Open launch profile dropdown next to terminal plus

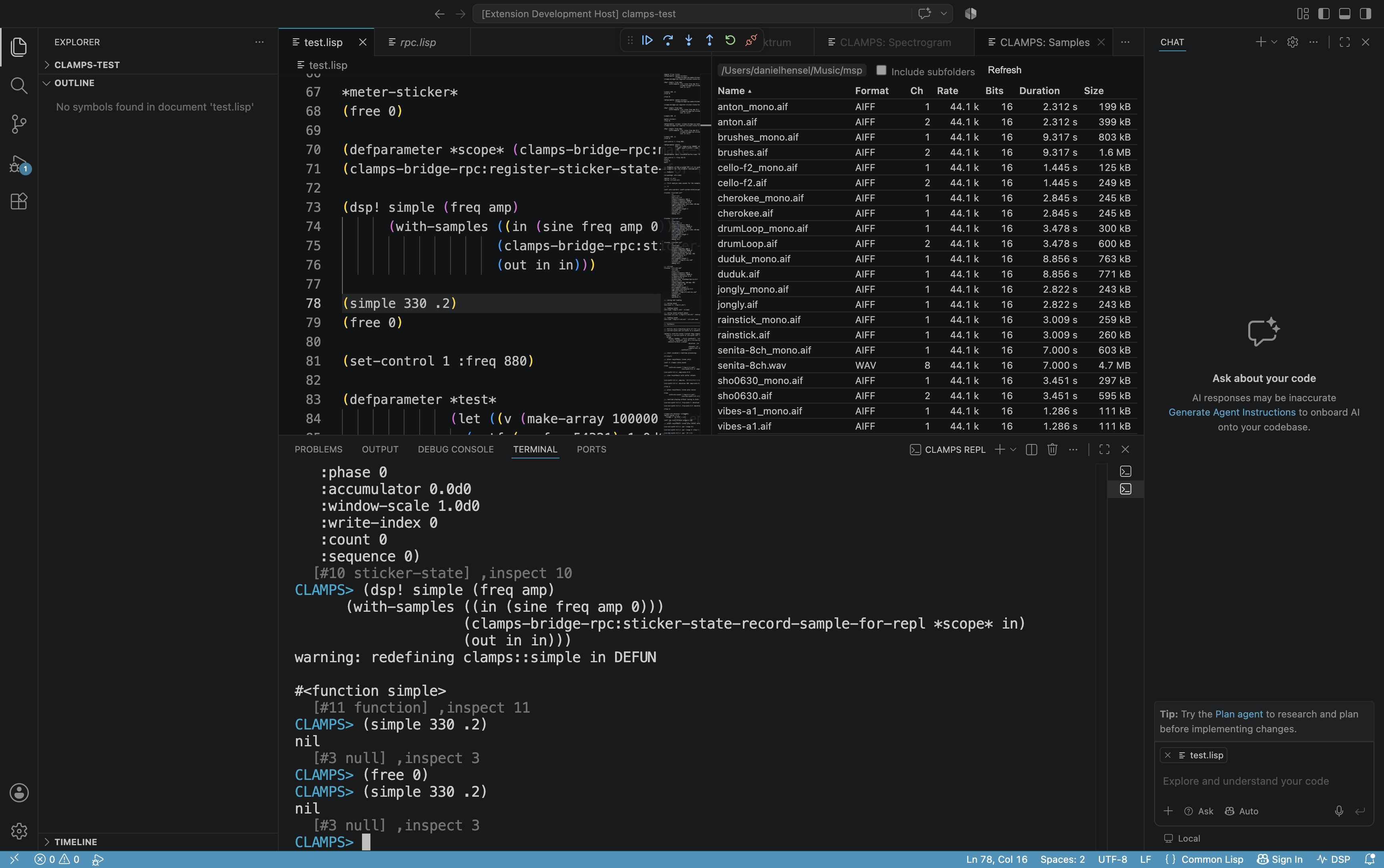pyautogui.click(x=1013, y=450)
